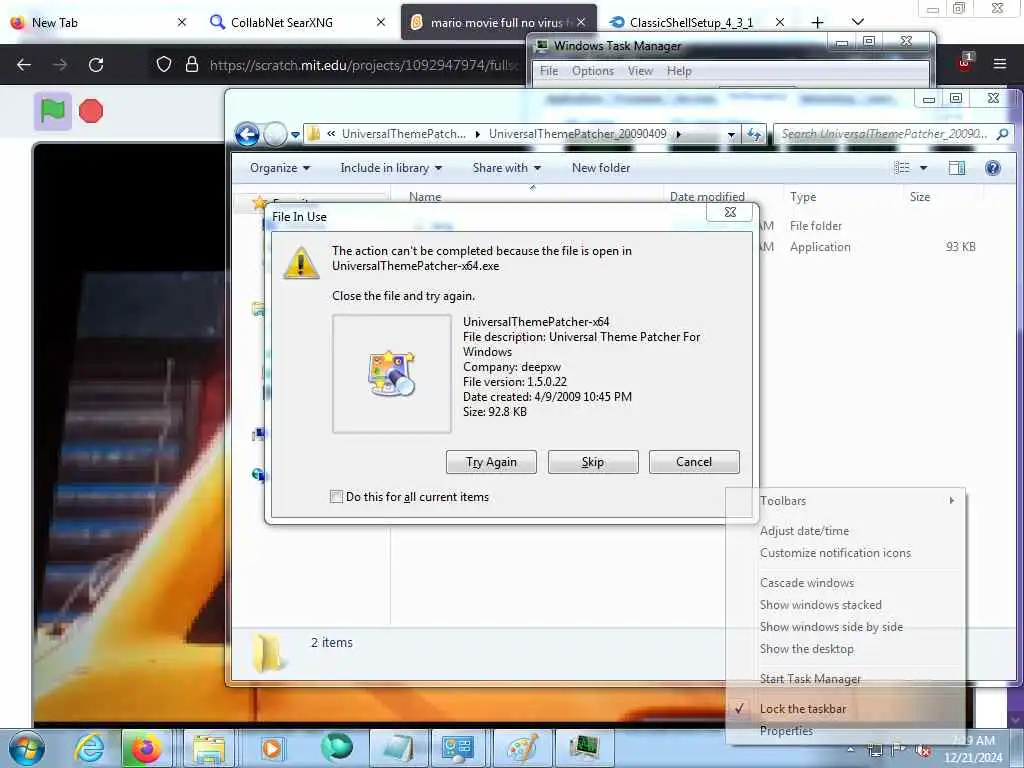Open Explorer help question mark
The height and width of the screenshot is (768, 1024).
pyautogui.click(x=993, y=168)
